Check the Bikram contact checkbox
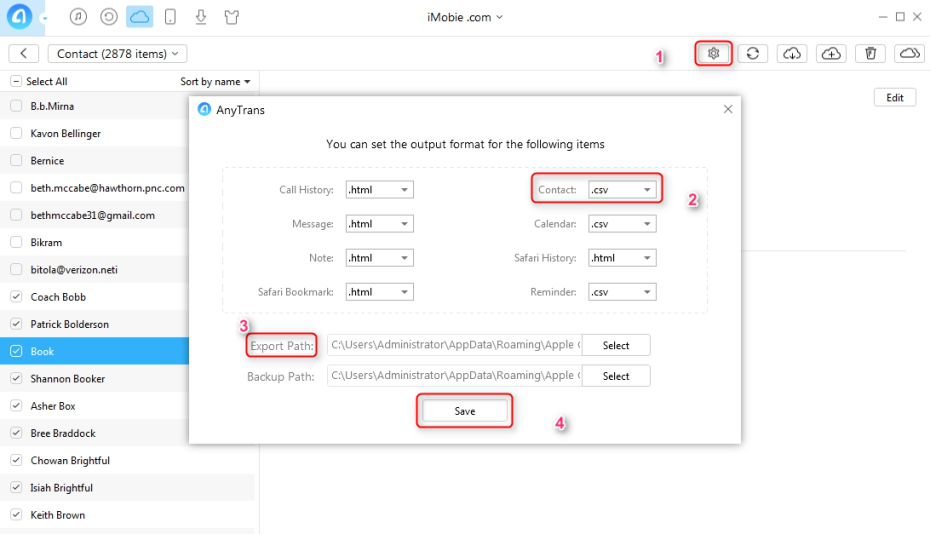The image size is (931, 535). pos(16,242)
